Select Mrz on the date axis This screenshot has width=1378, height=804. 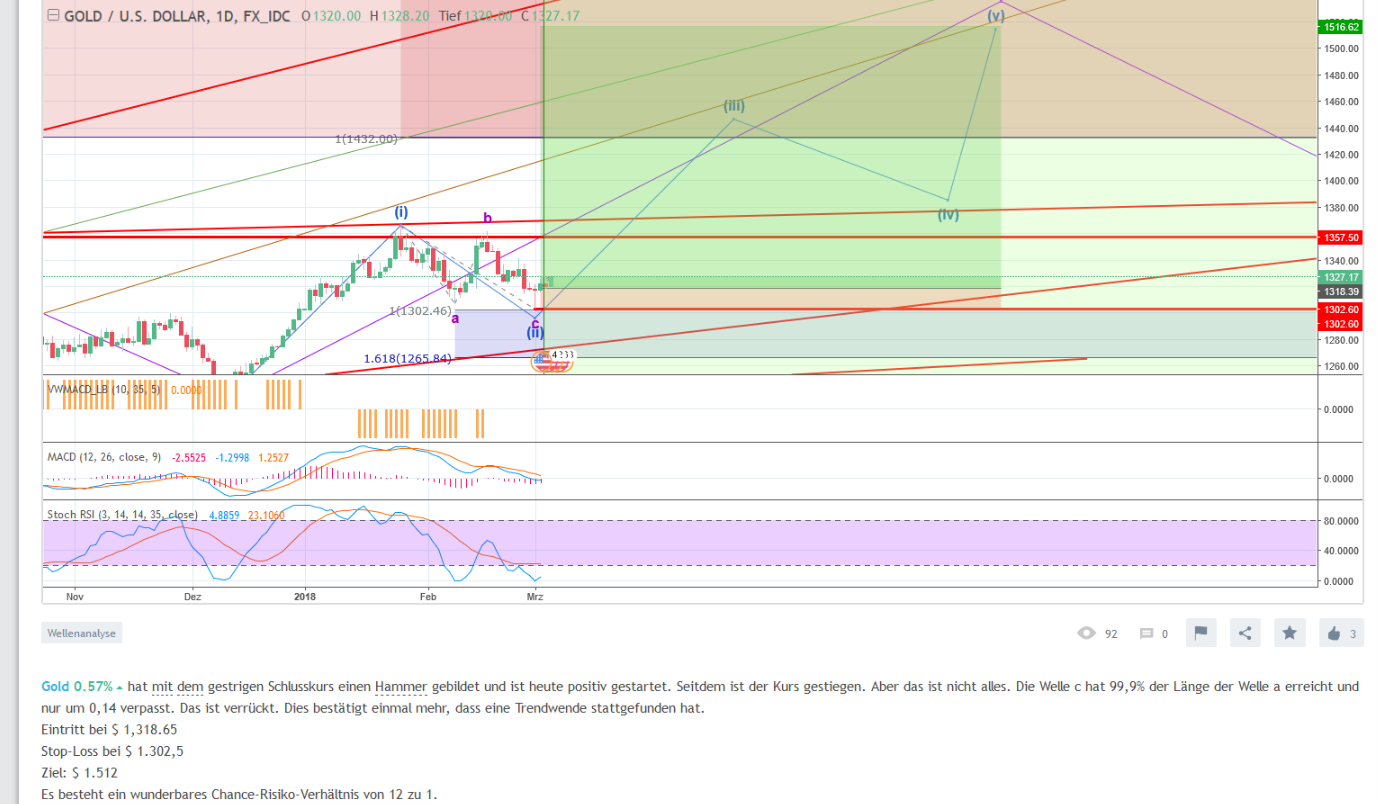coord(535,595)
